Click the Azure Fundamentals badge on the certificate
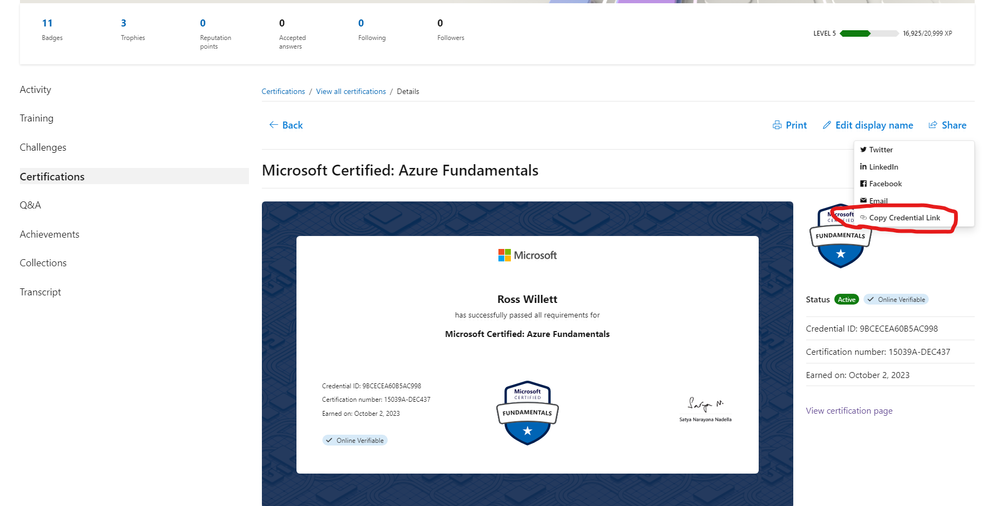Screen dimensions: 999x506 (x=527, y=412)
